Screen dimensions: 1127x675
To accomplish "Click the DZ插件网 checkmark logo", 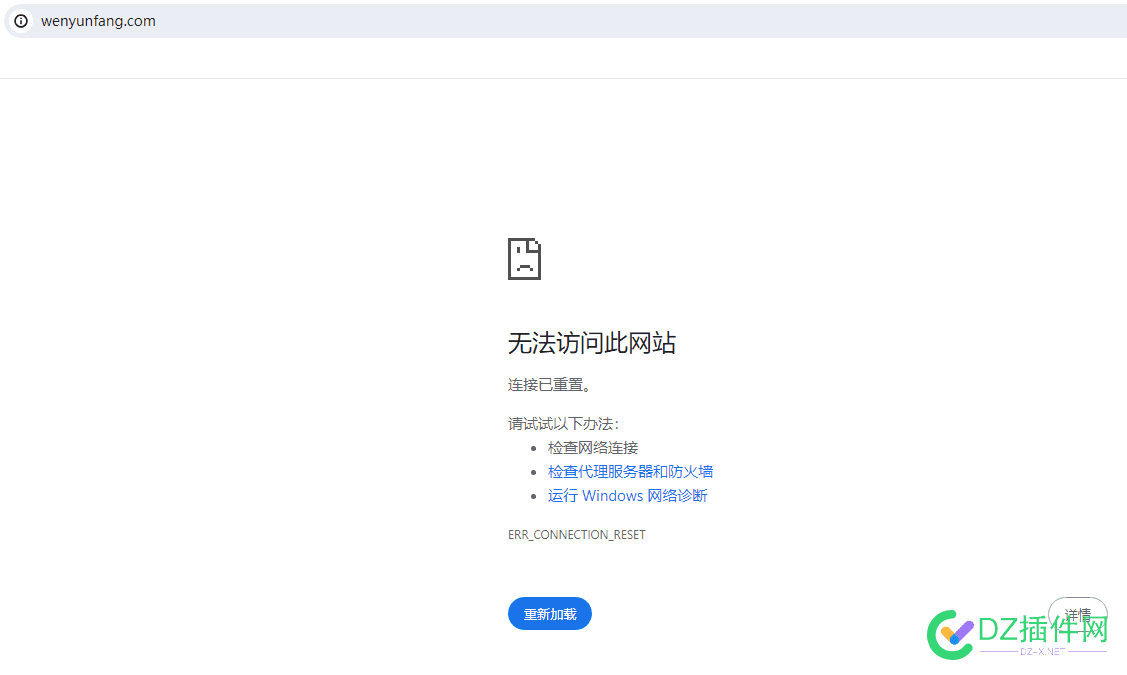I will 949,633.
